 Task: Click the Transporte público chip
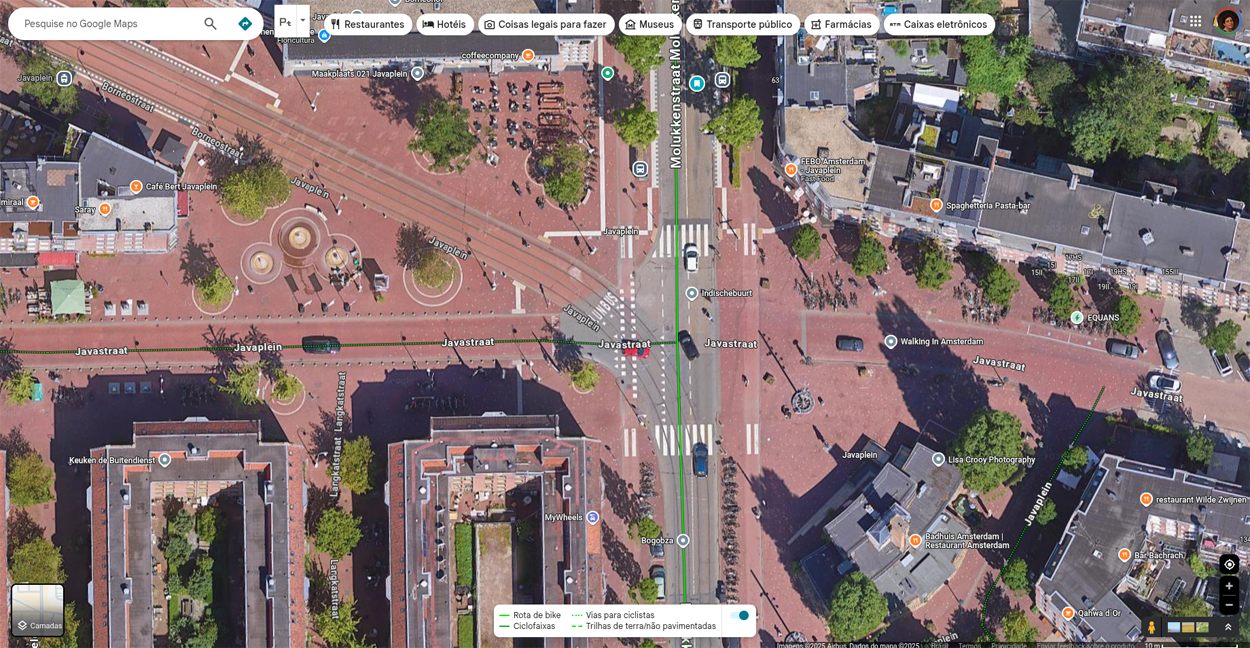click(x=742, y=24)
